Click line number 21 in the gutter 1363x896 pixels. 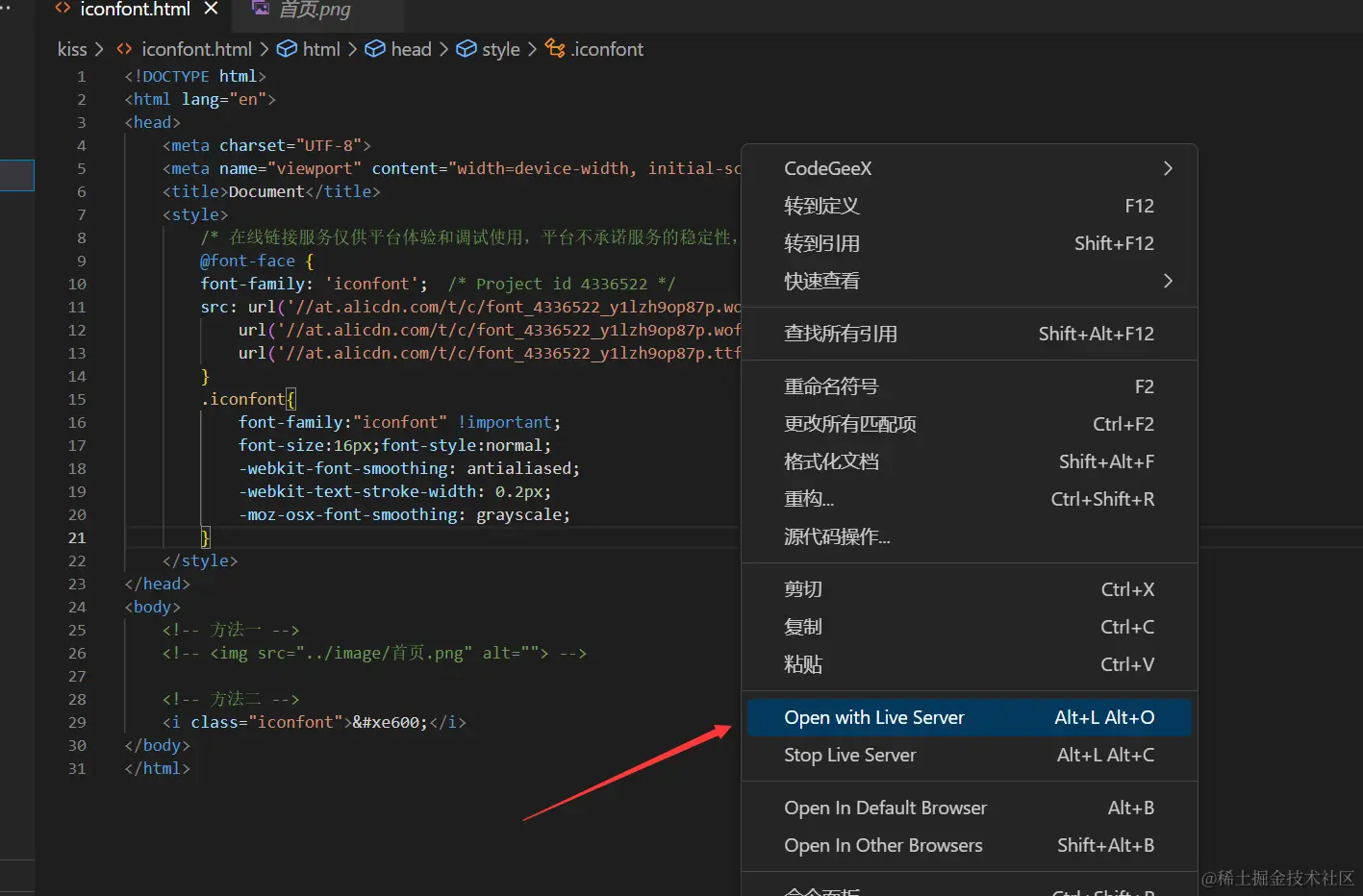[77, 537]
